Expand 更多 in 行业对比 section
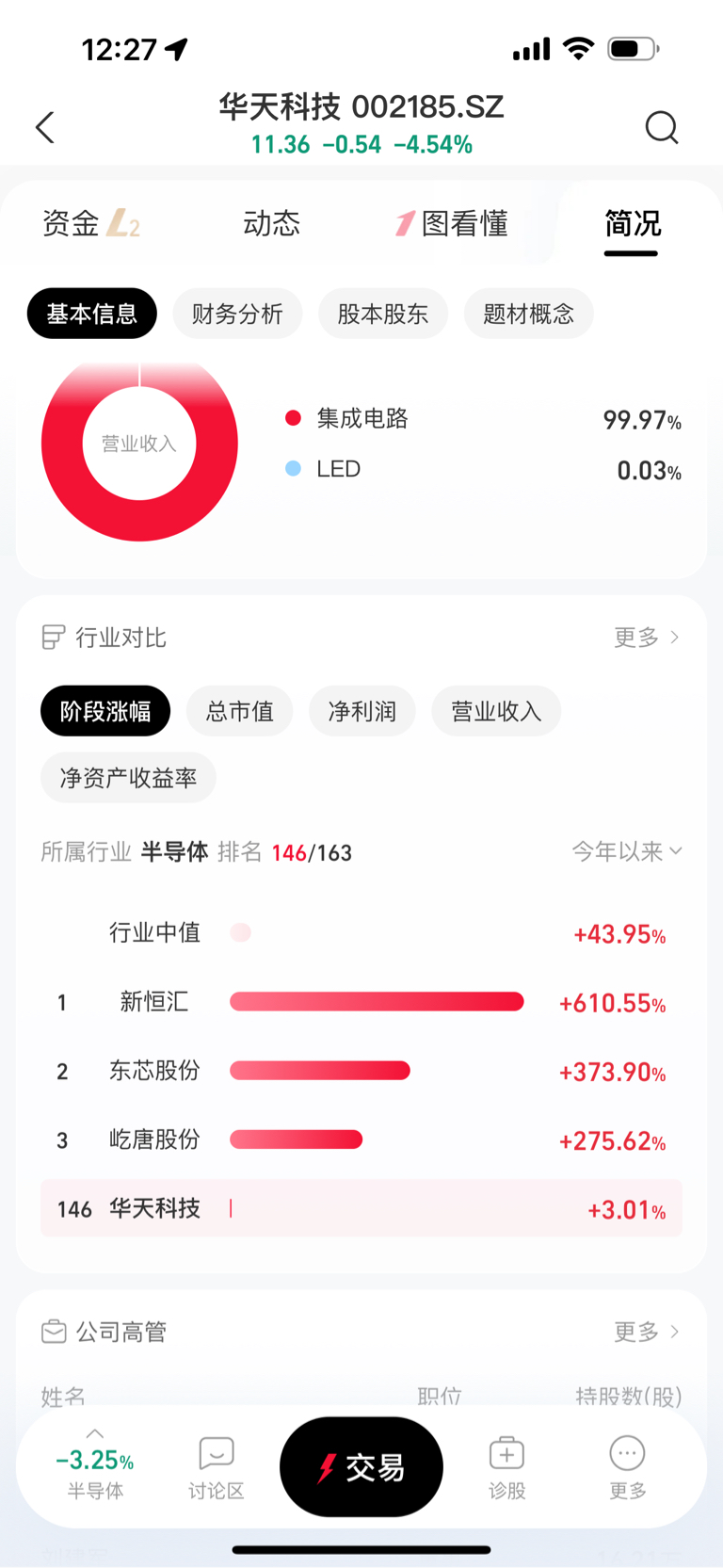Image resolution: width=723 pixels, height=1568 pixels. [647, 638]
